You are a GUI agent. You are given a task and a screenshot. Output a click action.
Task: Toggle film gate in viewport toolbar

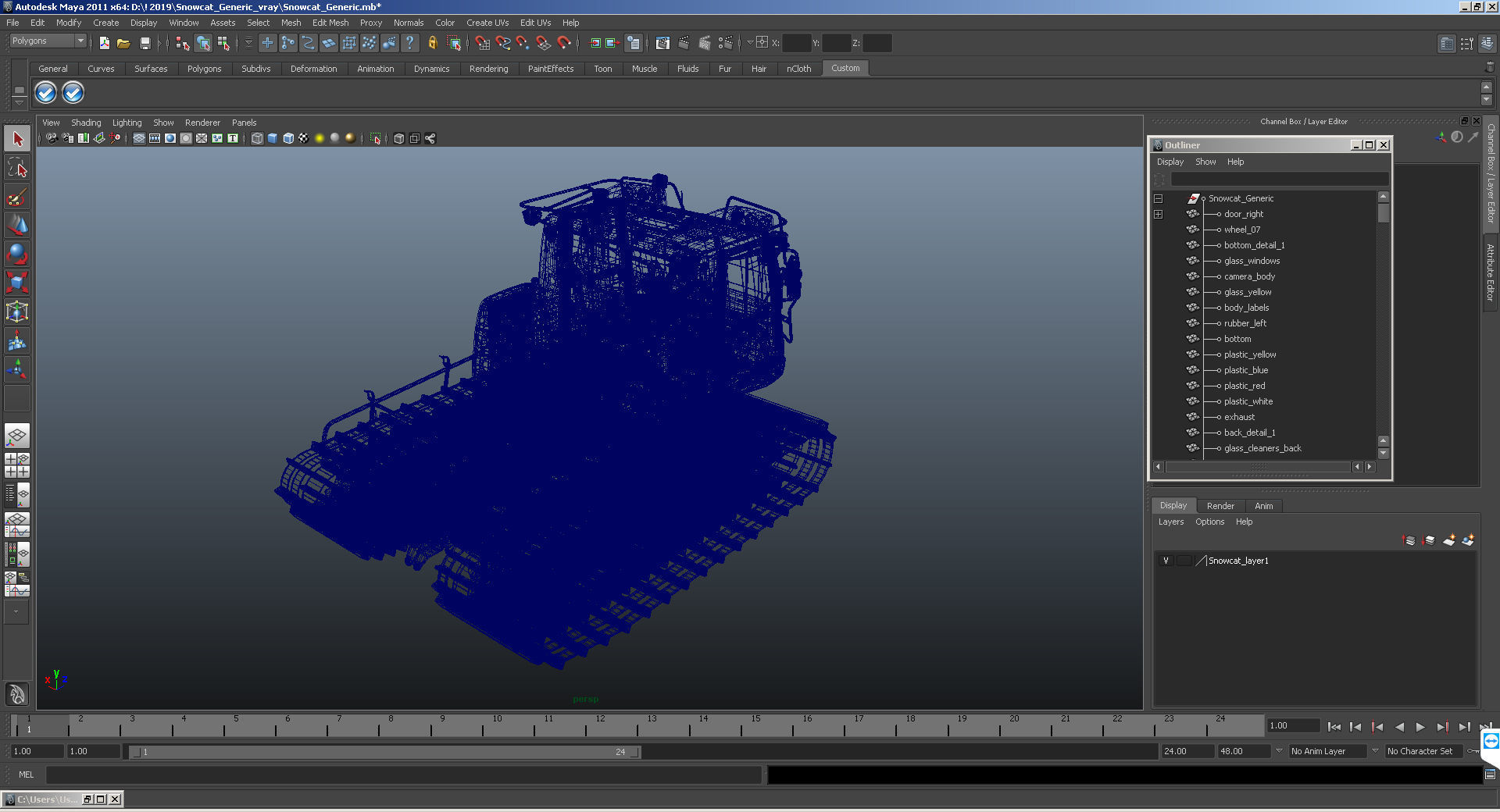(x=155, y=138)
